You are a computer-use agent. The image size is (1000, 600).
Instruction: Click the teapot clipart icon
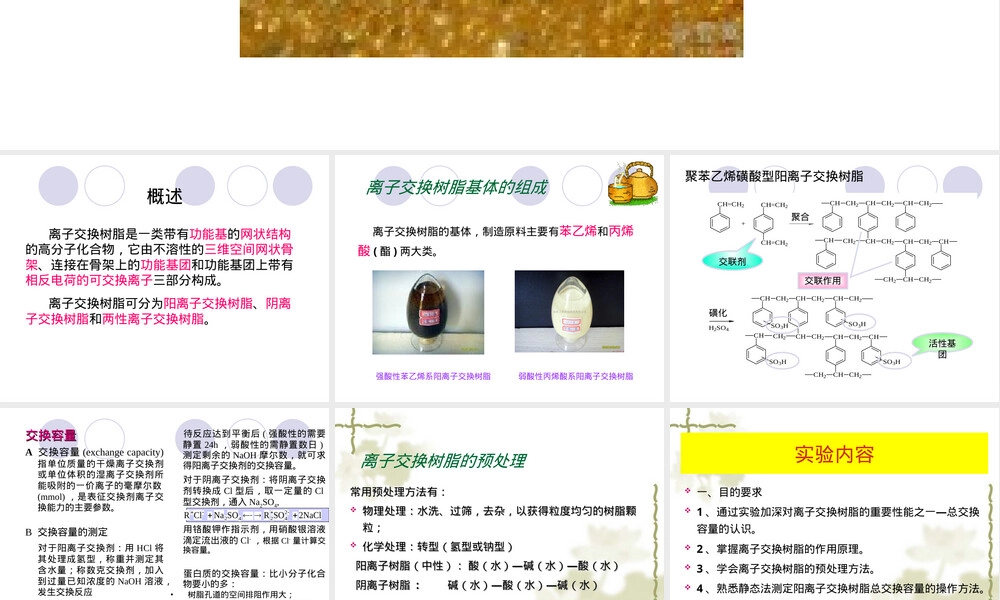pos(633,183)
